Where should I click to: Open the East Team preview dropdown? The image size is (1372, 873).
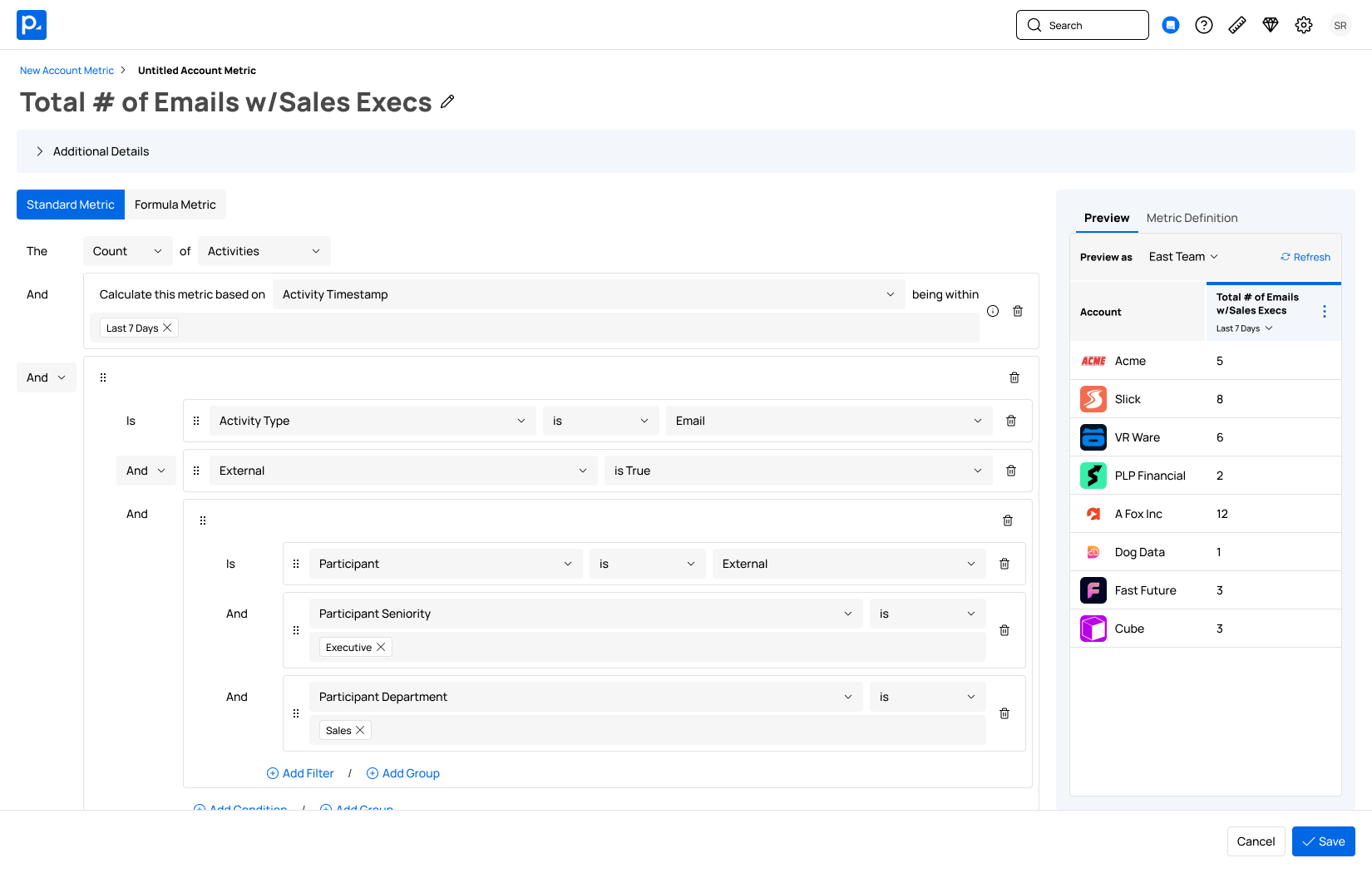[x=1182, y=257]
